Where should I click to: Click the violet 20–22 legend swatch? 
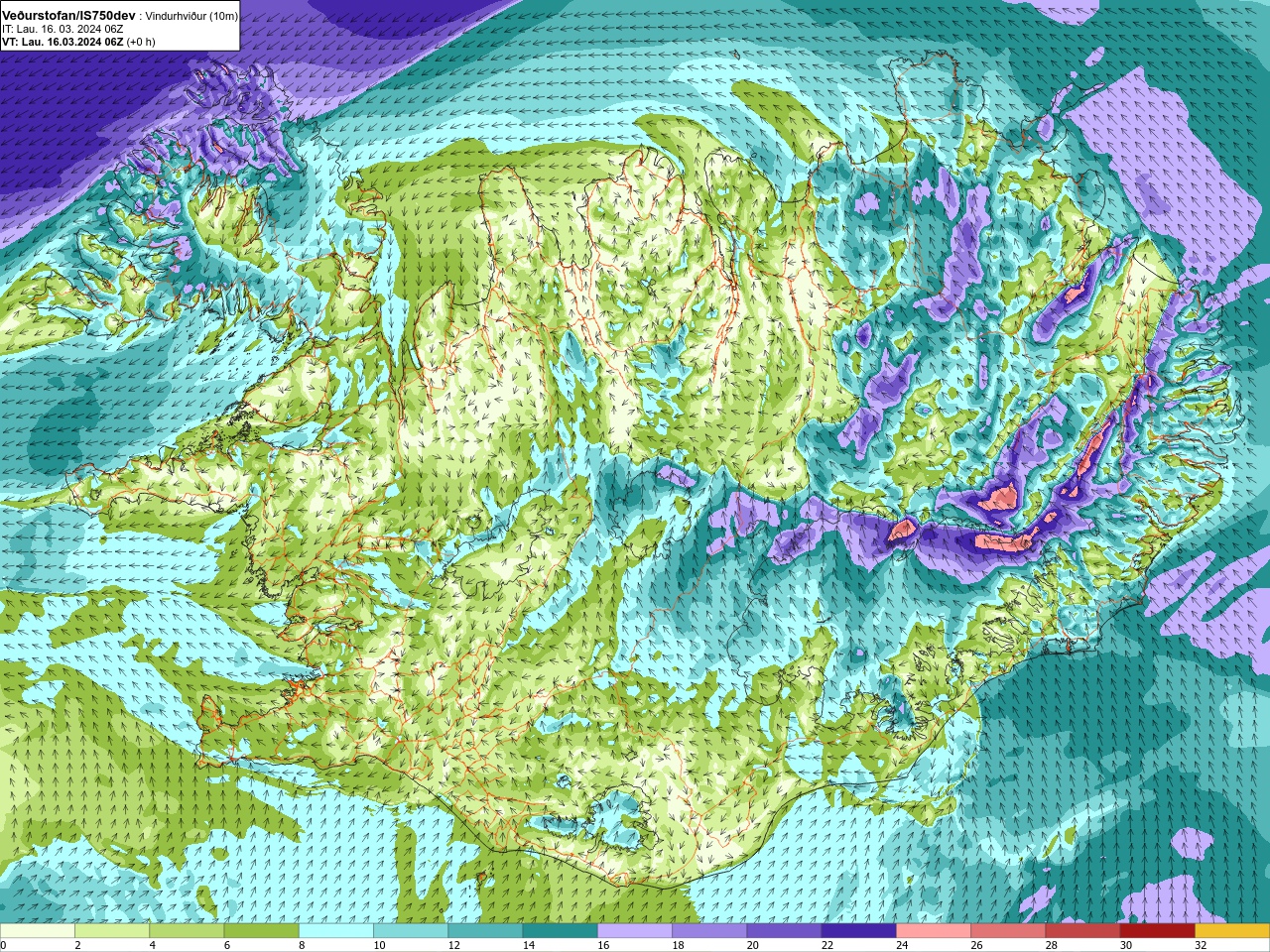(x=784, y=930)
